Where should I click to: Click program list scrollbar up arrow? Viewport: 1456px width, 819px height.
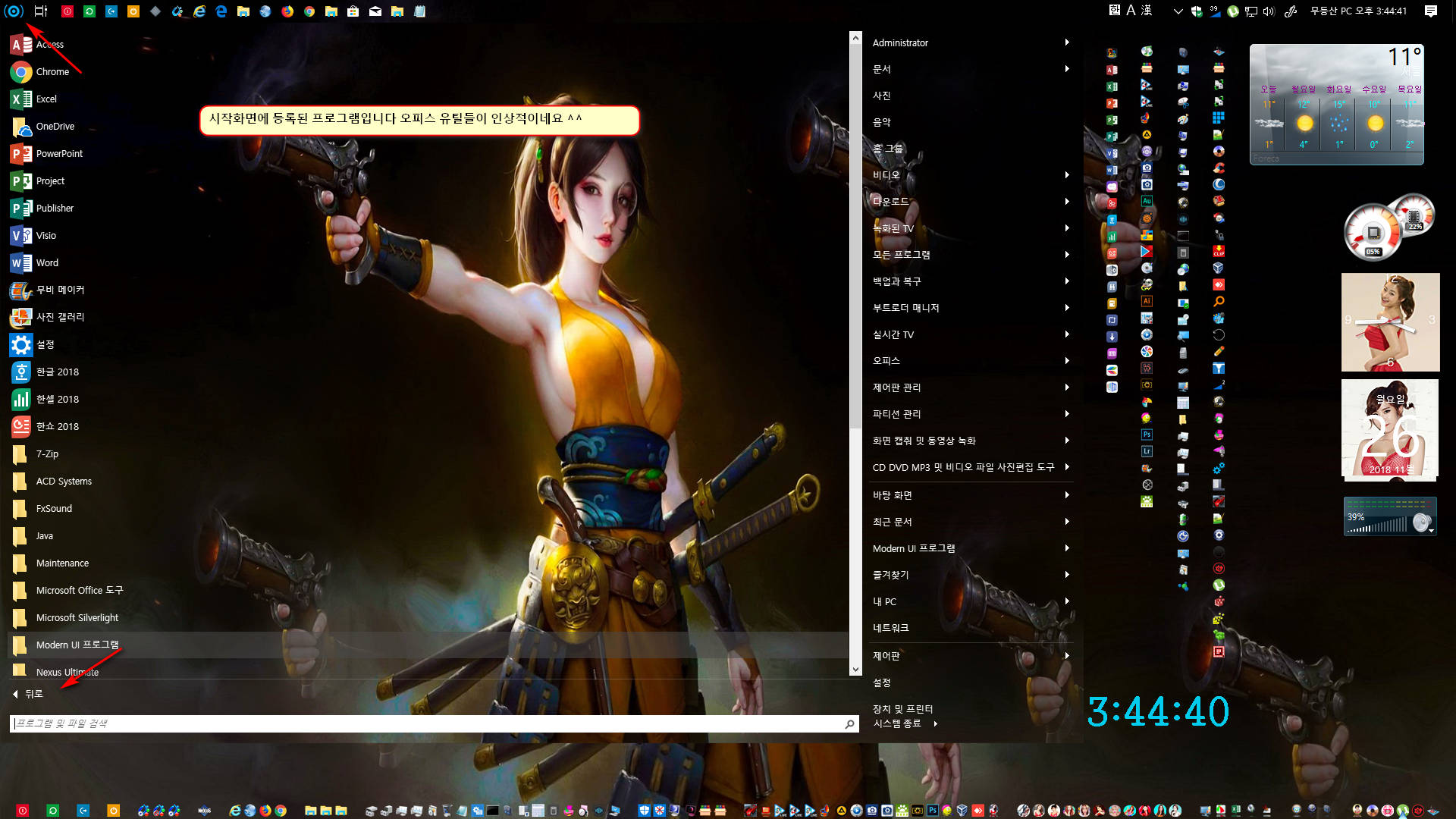[855, 37]
